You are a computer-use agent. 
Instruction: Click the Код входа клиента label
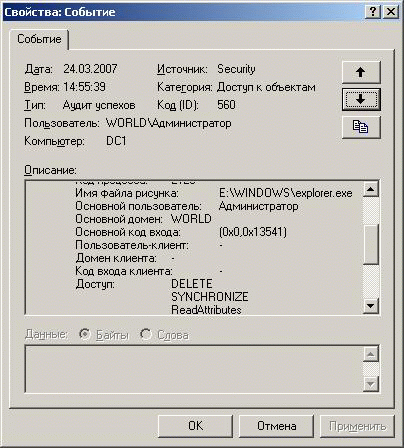[x=124, y=271]
